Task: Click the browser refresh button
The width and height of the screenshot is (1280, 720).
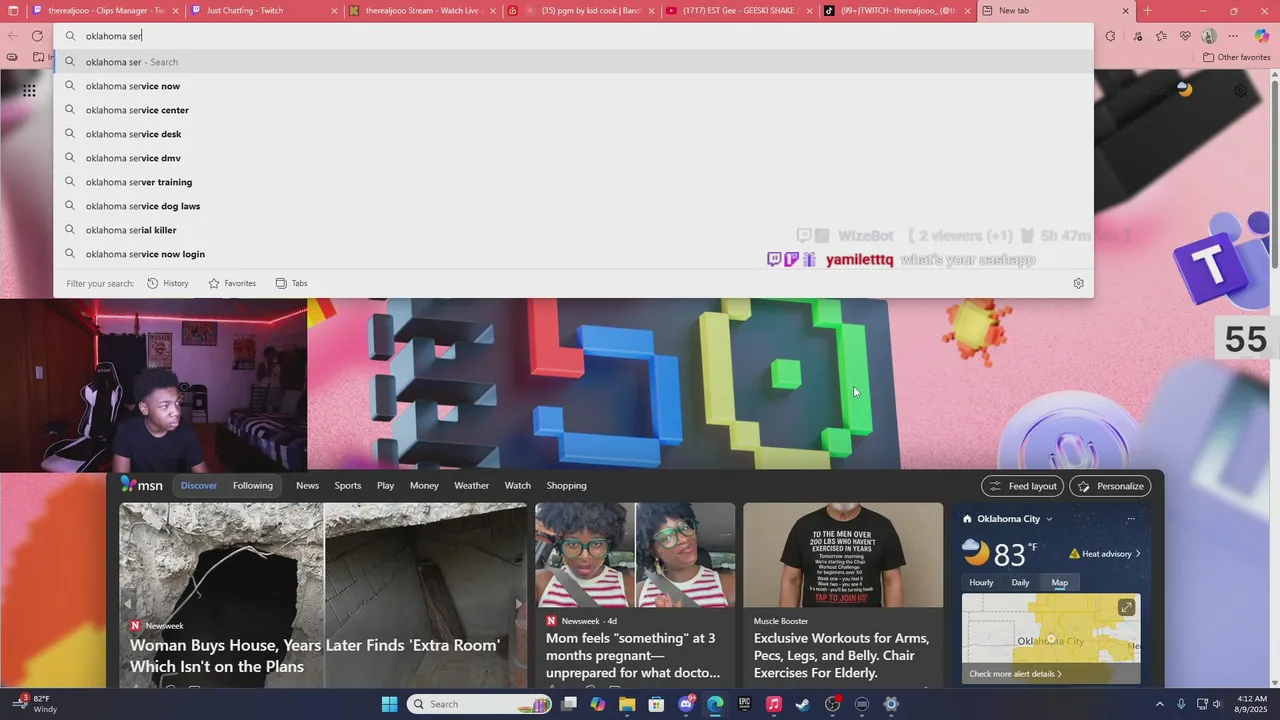Action: 37,36
